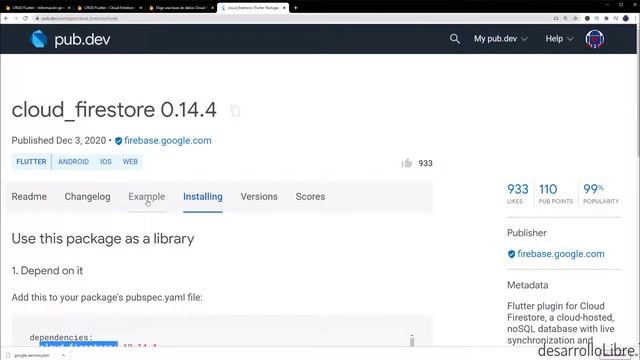Open google-services.json in downloads bar

click(x=31, y=356)
